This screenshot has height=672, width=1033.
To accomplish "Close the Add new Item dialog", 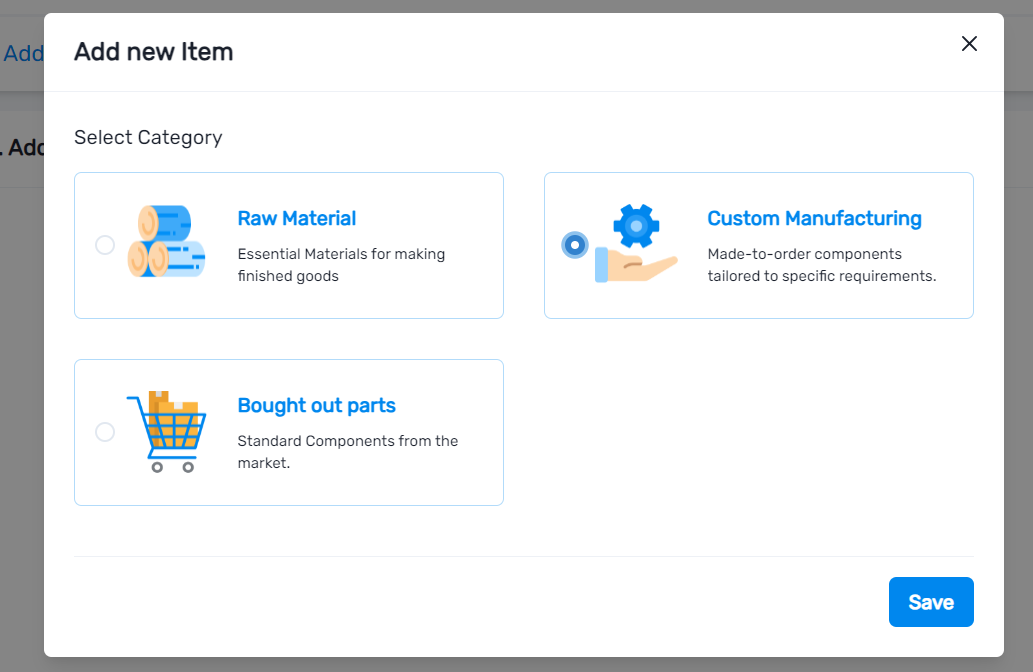I will [x=968, y=43].
